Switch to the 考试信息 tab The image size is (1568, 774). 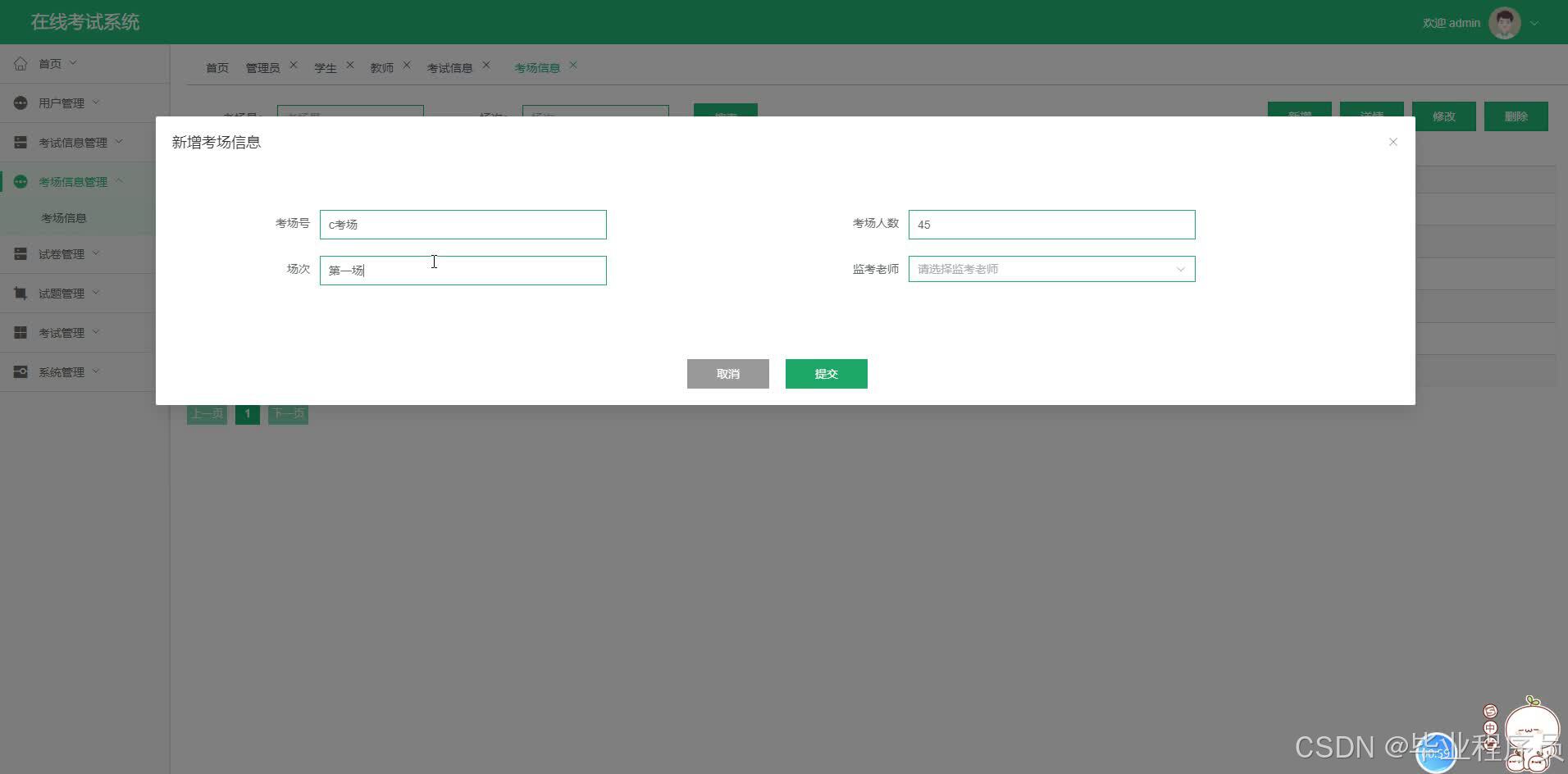coord(449,67)
